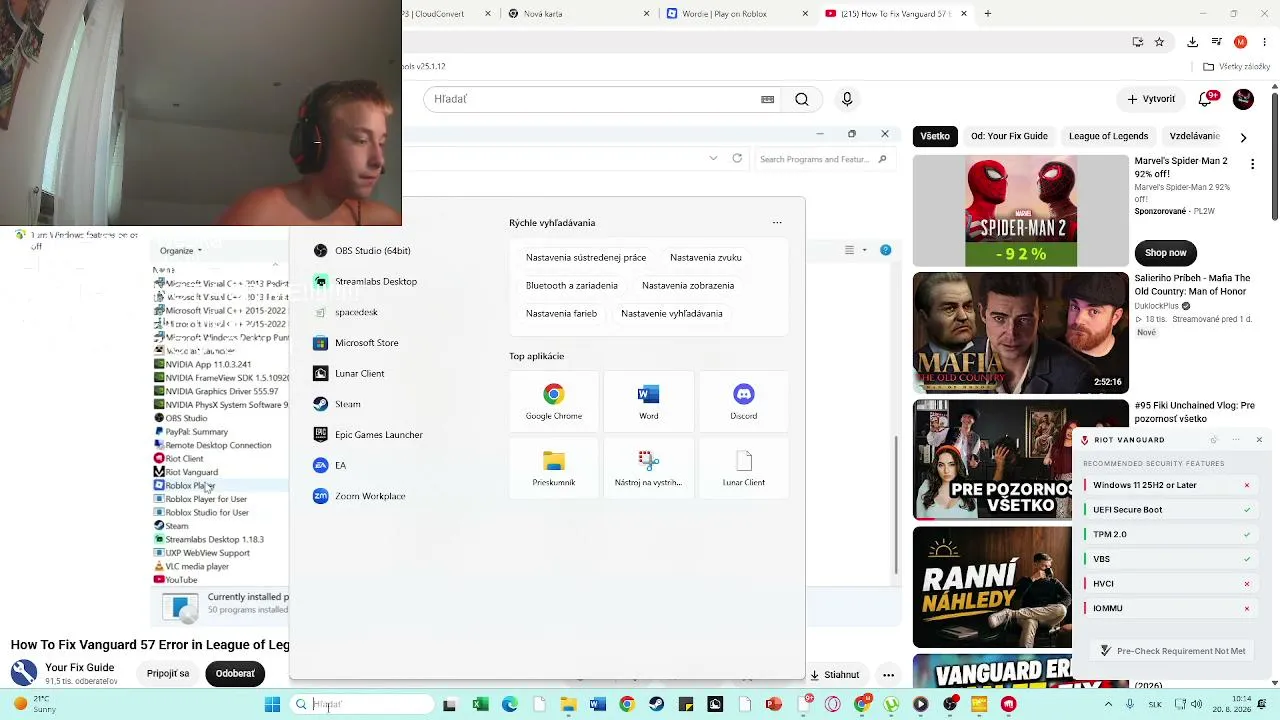
Task: Open Excel from the taskbar
Action: (x=480, y=705)
